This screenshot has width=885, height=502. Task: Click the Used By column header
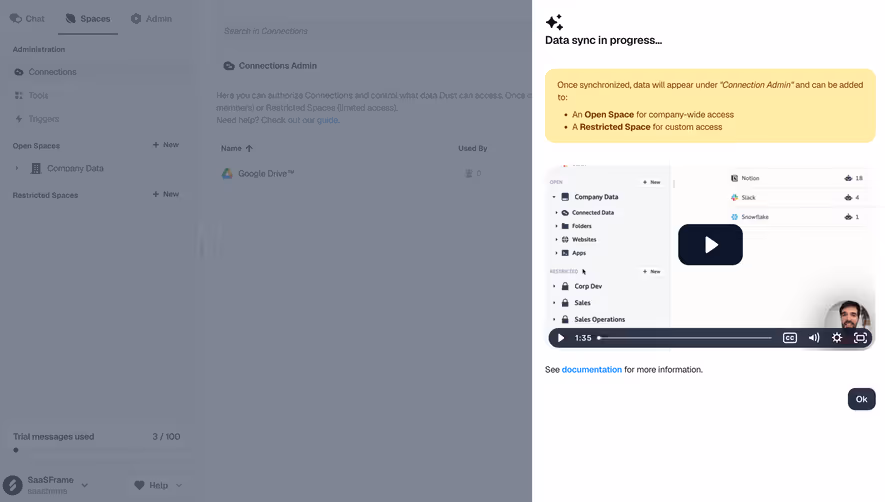(472, 148)
